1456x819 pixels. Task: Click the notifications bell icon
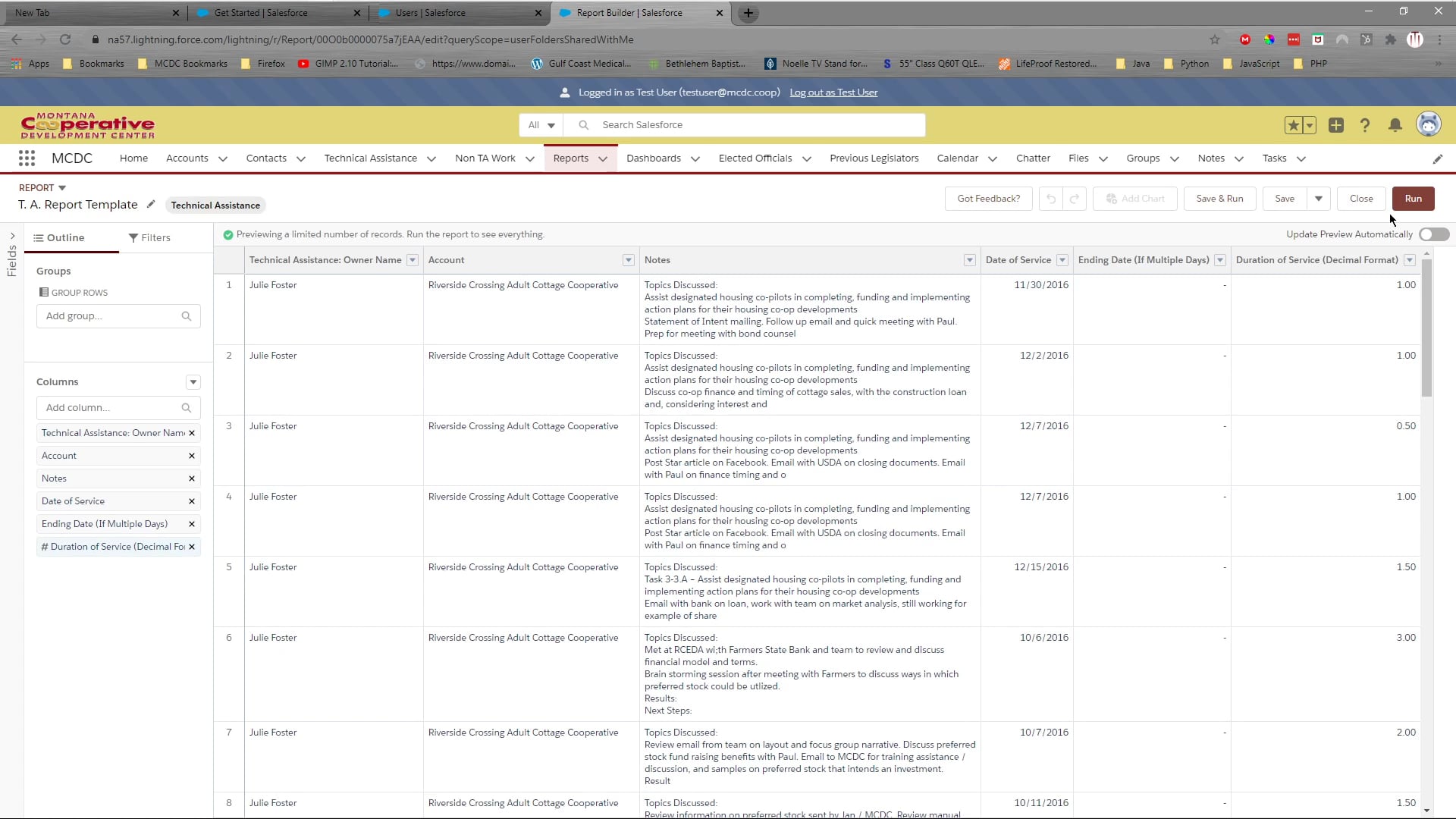point(1395,125)
